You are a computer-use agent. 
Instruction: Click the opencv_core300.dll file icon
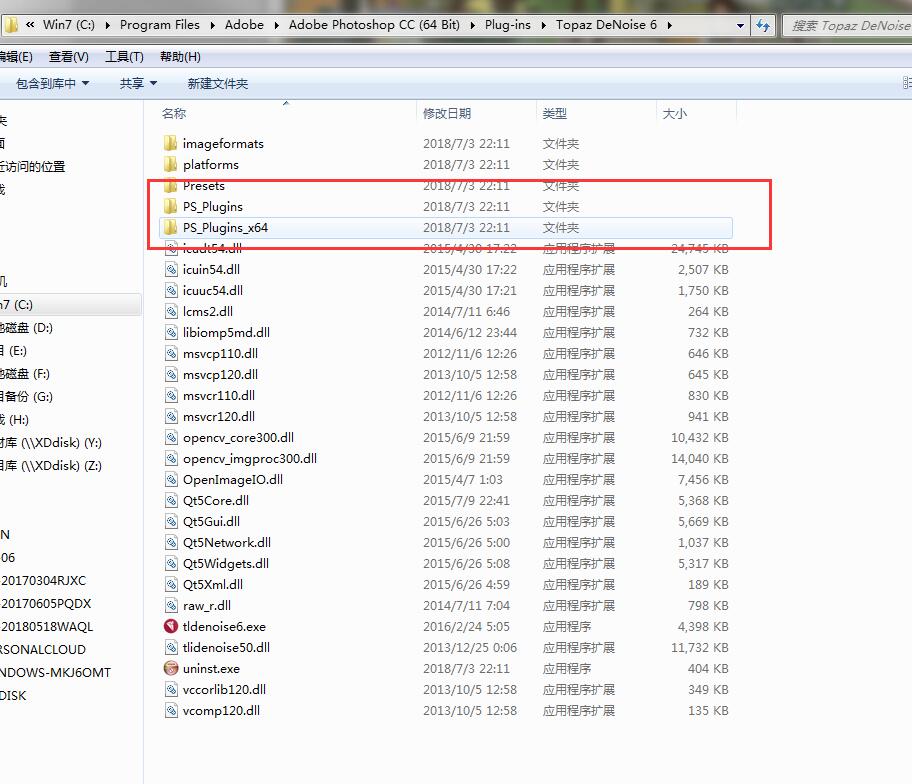click(171, 437)
